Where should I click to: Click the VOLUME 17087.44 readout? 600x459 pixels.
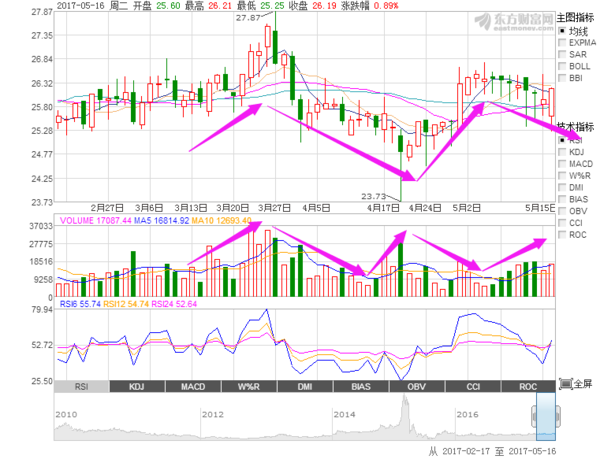[x=96, y=221]
